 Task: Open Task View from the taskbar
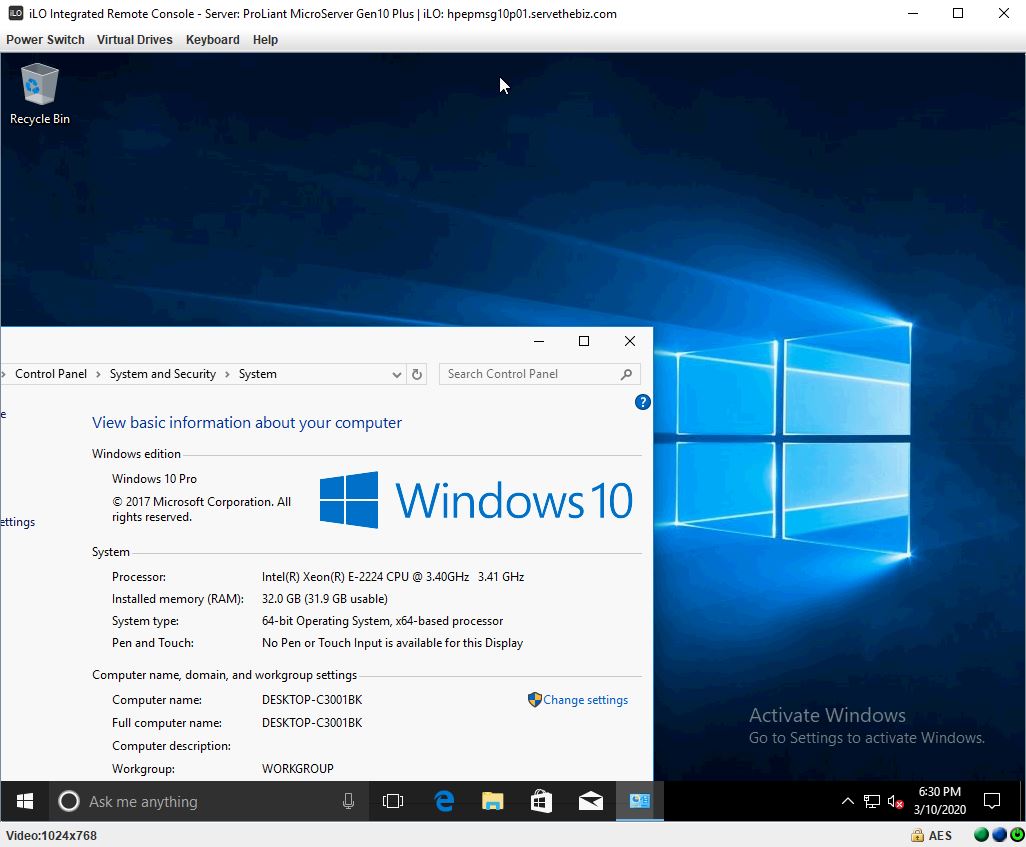click(x=393, y=801)
